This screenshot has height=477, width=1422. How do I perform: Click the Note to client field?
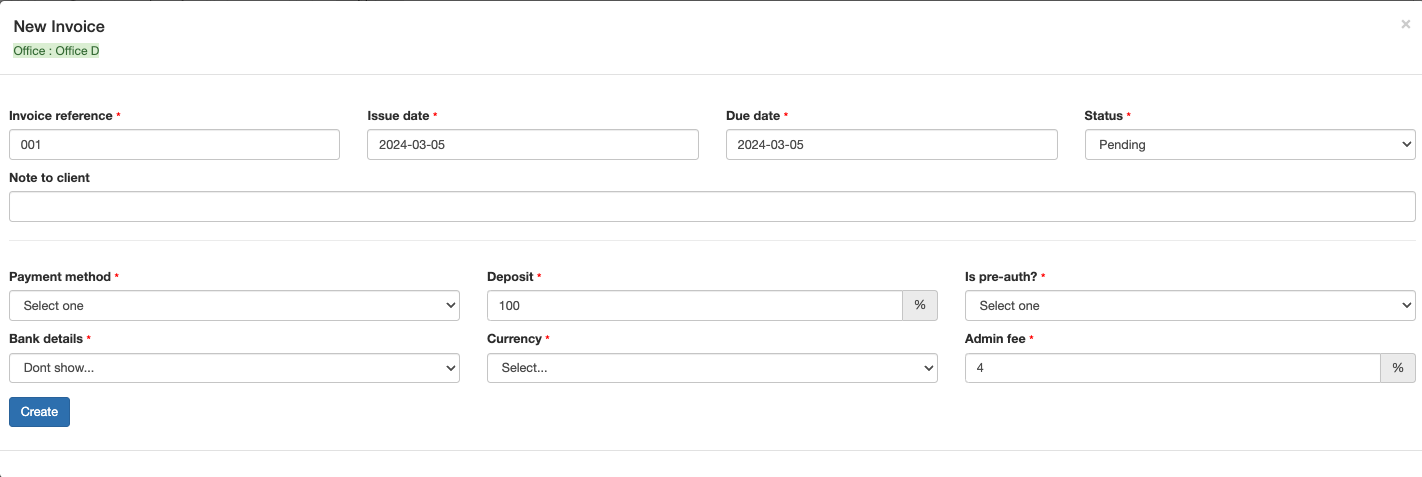(711, 207)
